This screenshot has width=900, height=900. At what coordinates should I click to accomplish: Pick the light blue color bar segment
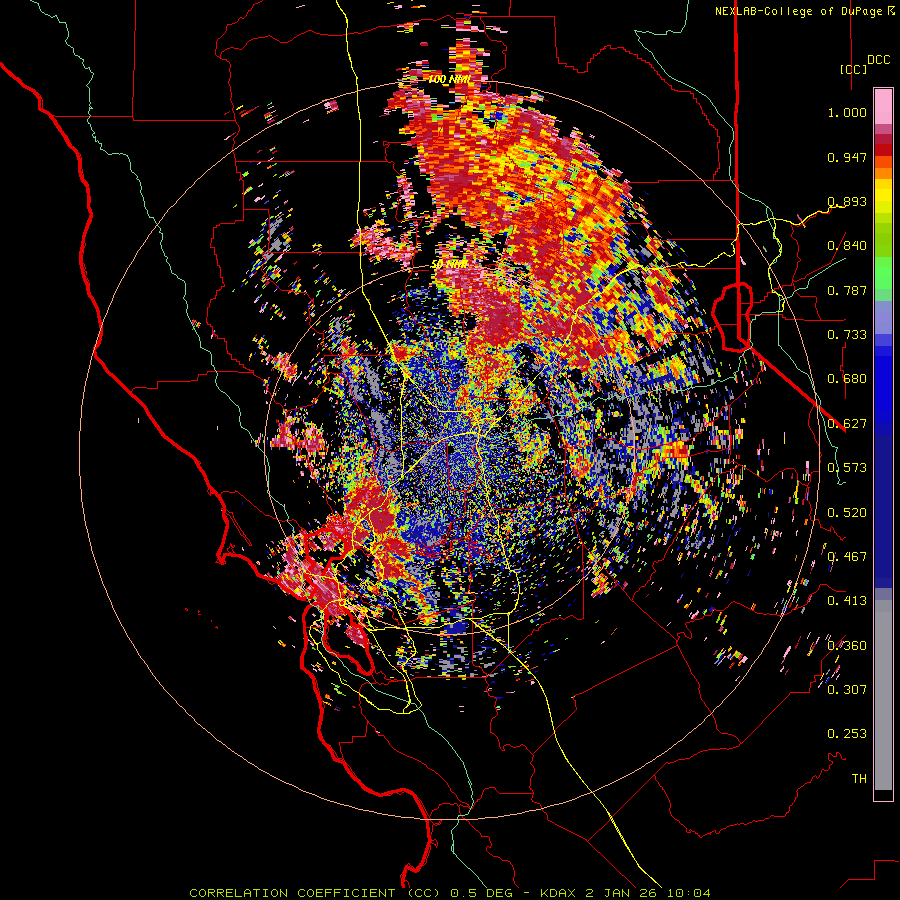[x=883, y=317]
